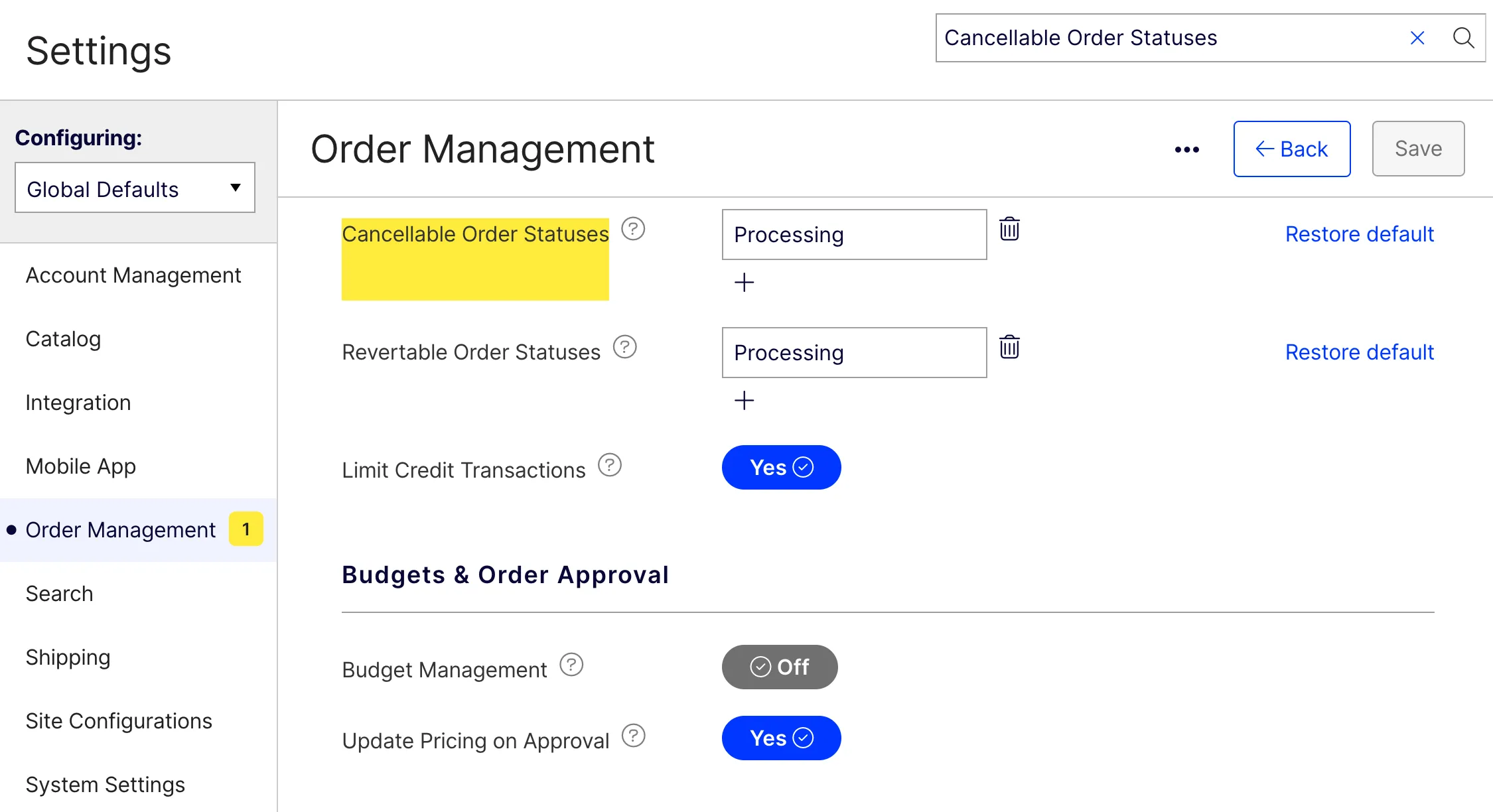Open the three-dot more options menu
The height and width of the screenshot is (812, 1493).
pyautogui.click(x=1186, y=149)
